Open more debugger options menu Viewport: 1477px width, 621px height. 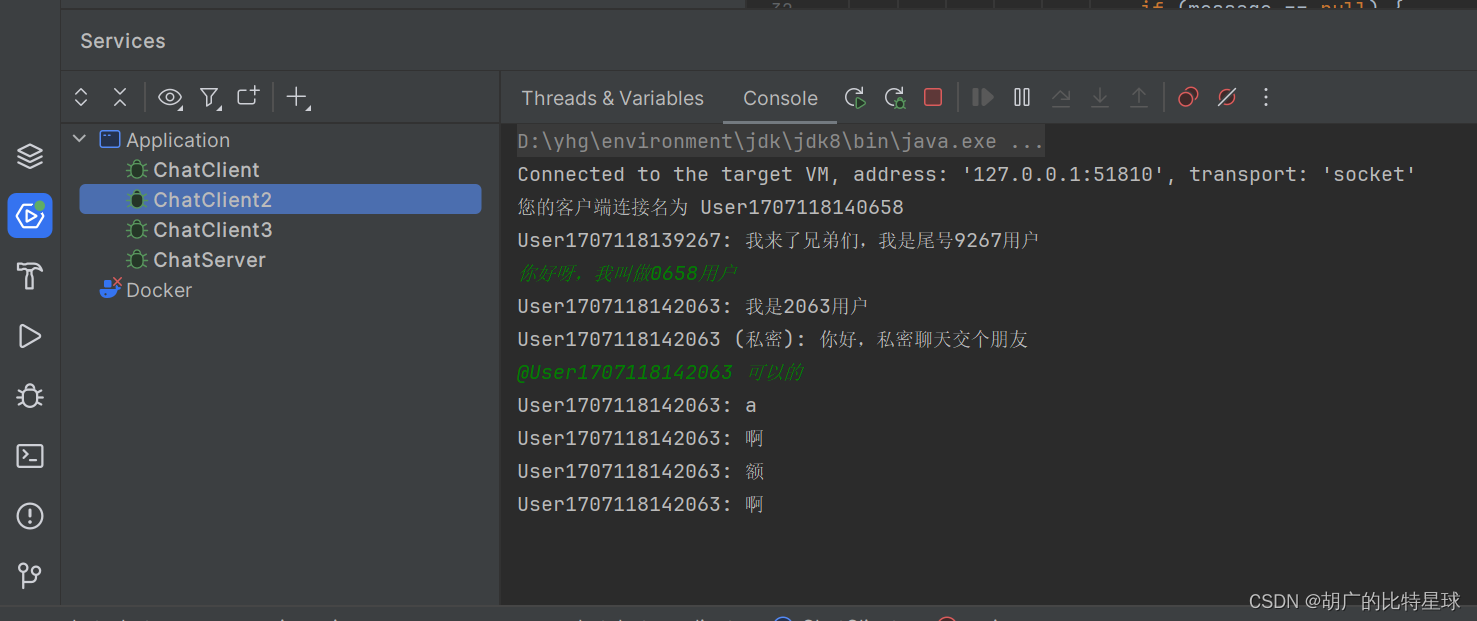(x=1266, y=97)
